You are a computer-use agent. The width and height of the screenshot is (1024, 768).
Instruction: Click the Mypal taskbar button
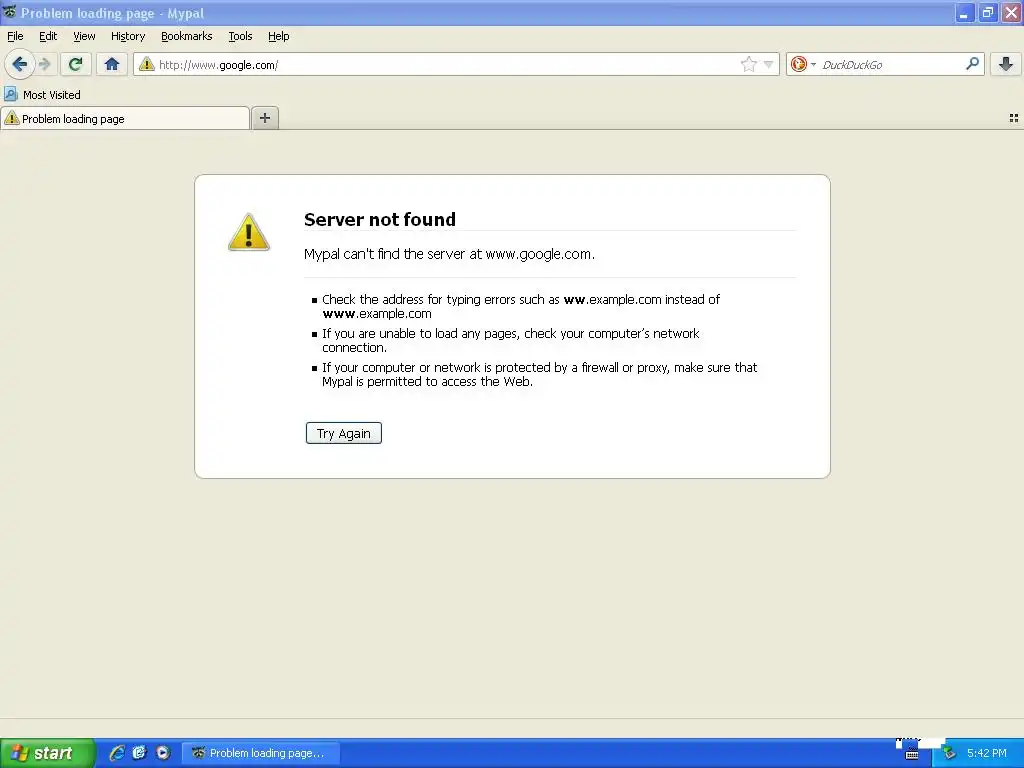(260, 753)
